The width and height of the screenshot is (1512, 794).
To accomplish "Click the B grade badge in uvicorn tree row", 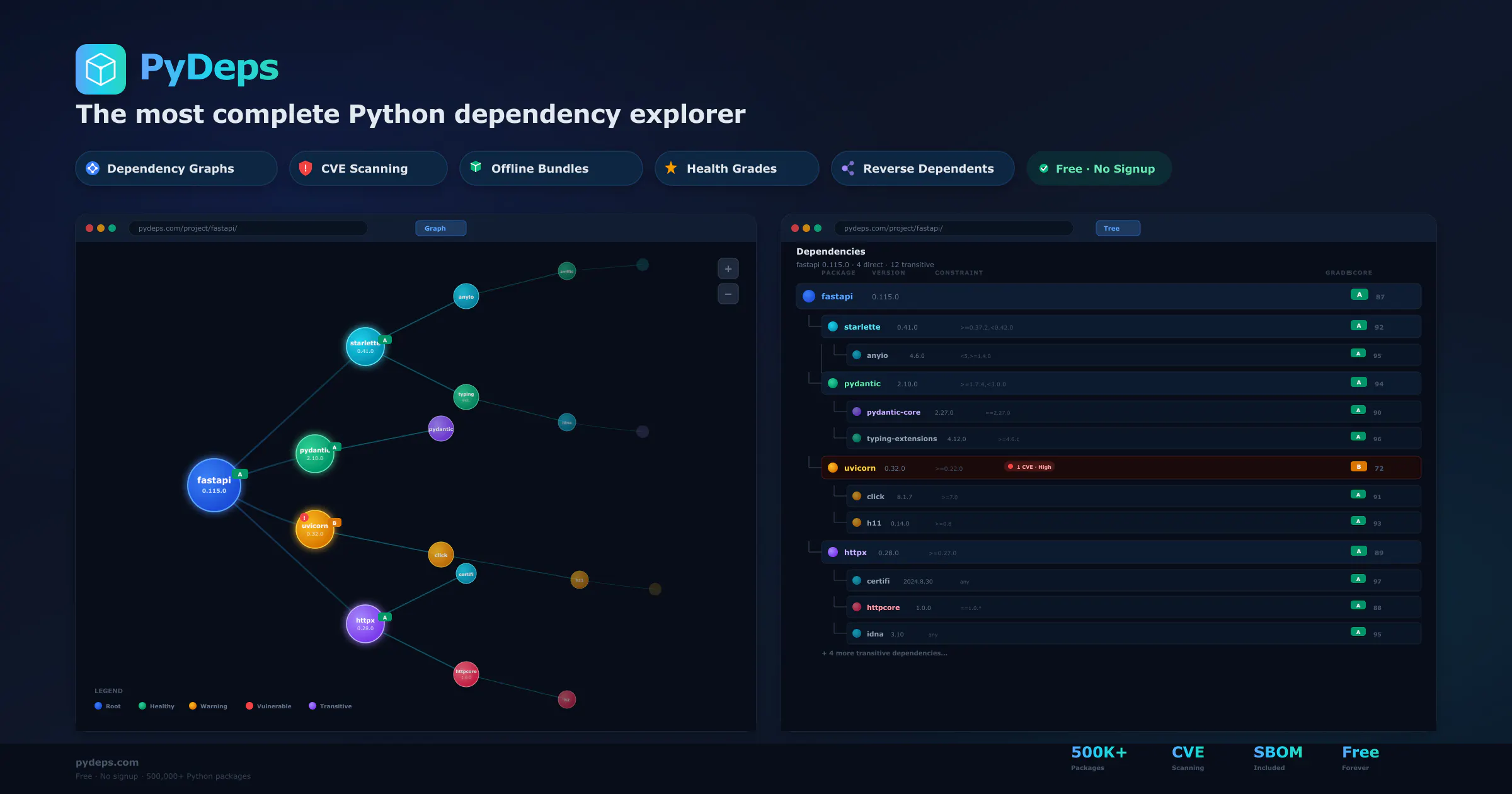I will pyautogui.click(x=1359, y=467).
